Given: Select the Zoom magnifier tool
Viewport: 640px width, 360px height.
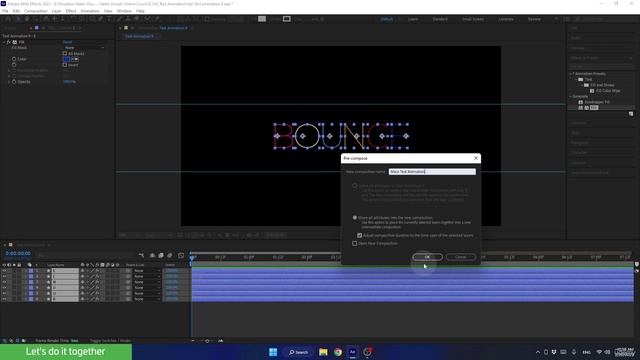Looking at the screenshot, I should coord(36,19).
